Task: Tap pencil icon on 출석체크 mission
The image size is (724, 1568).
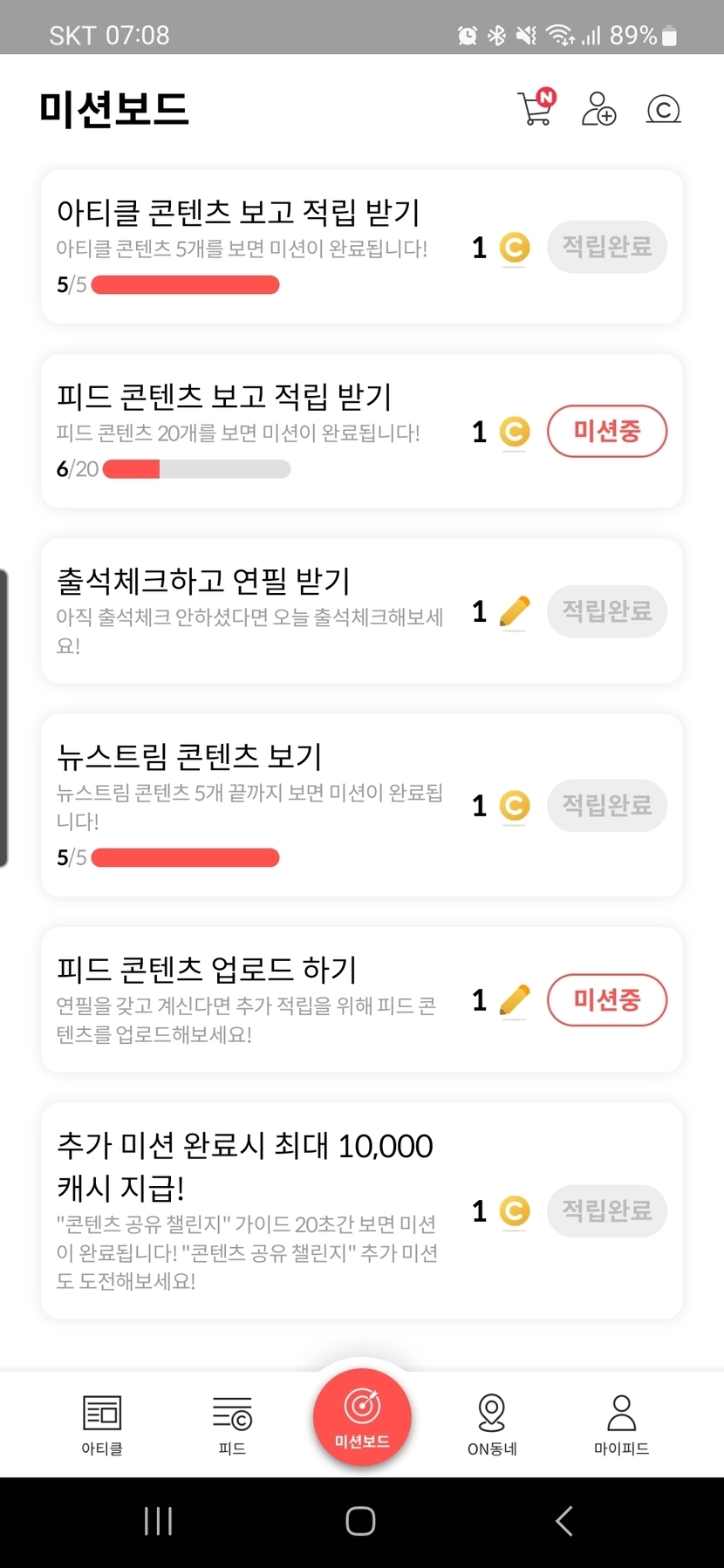Action: 515,611
